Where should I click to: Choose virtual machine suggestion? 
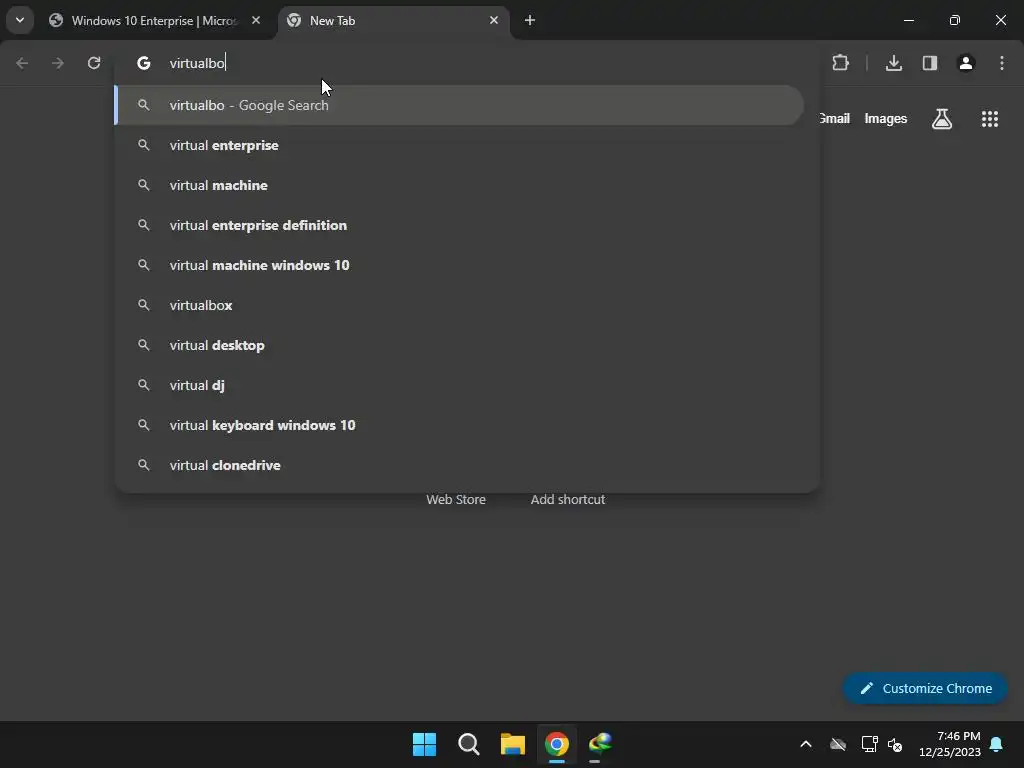[x=459, y=185]
